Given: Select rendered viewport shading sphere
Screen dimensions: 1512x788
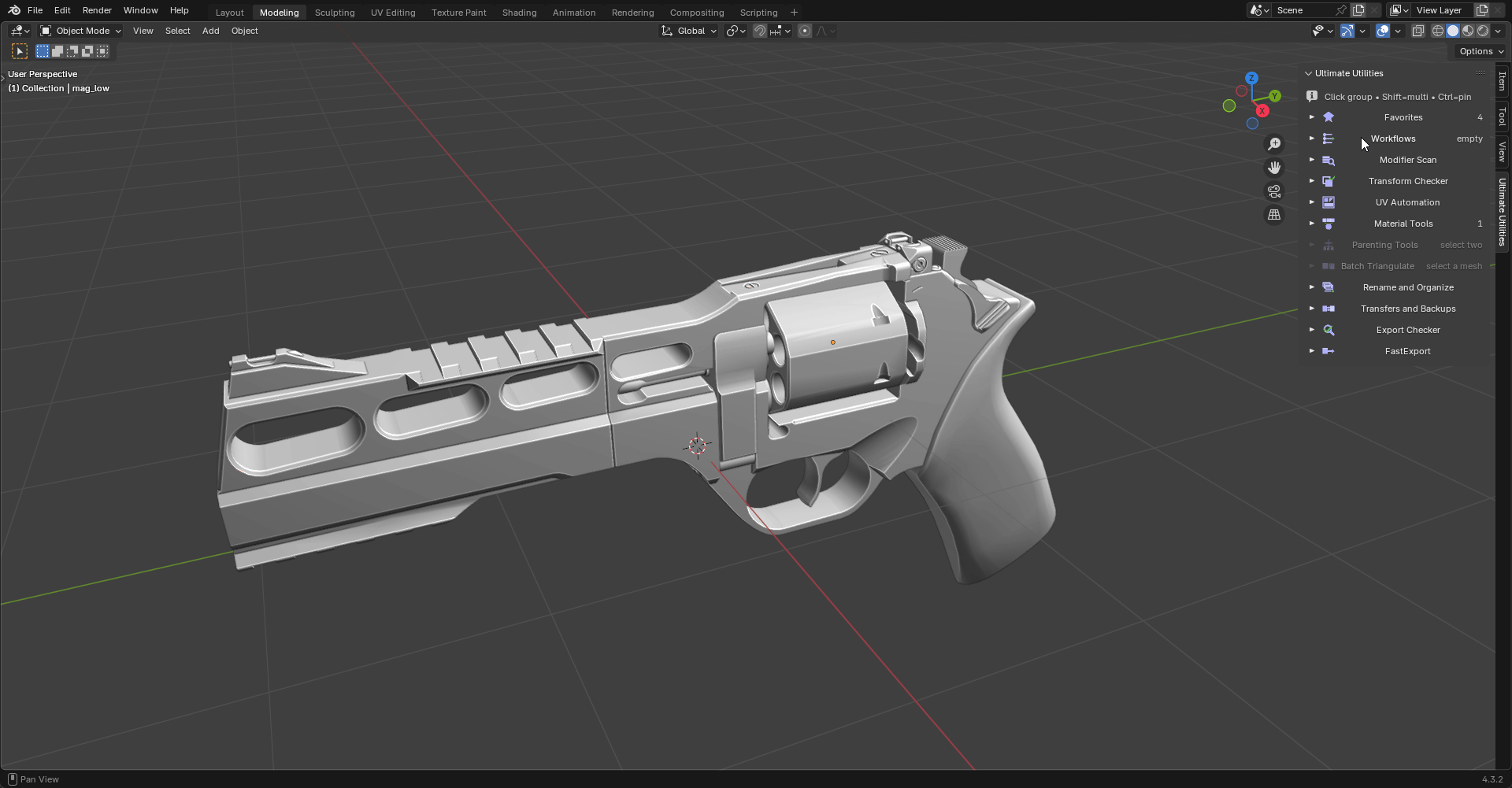Looking at the screenshot, I should tap(1483, 31).
